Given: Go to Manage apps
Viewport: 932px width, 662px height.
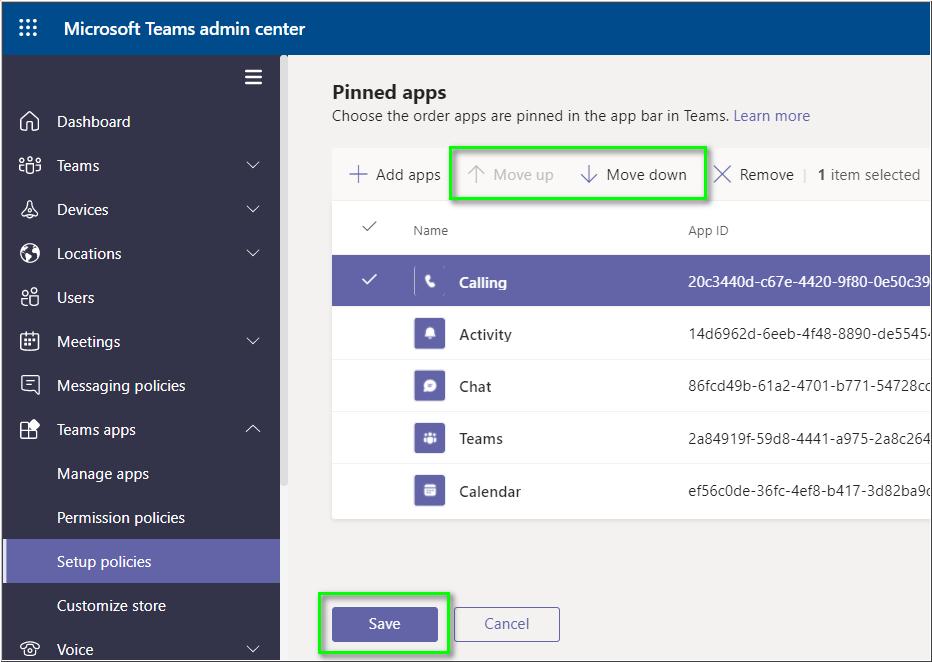Looking at the screenshot, I should [x=141, y=474].
